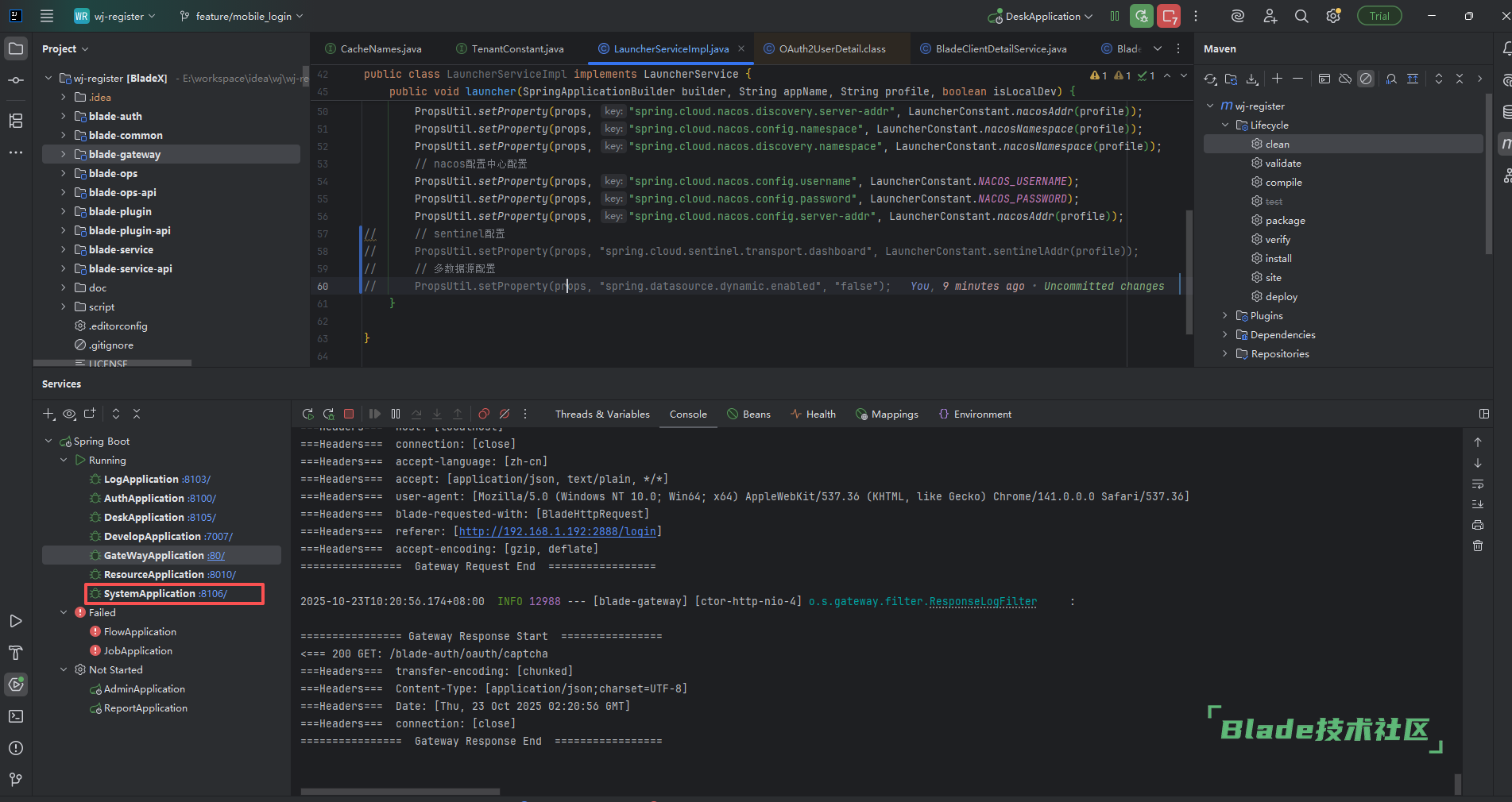Open the referer login URL link
This screenshot has height=802, width=1512.
coord(557,531)
